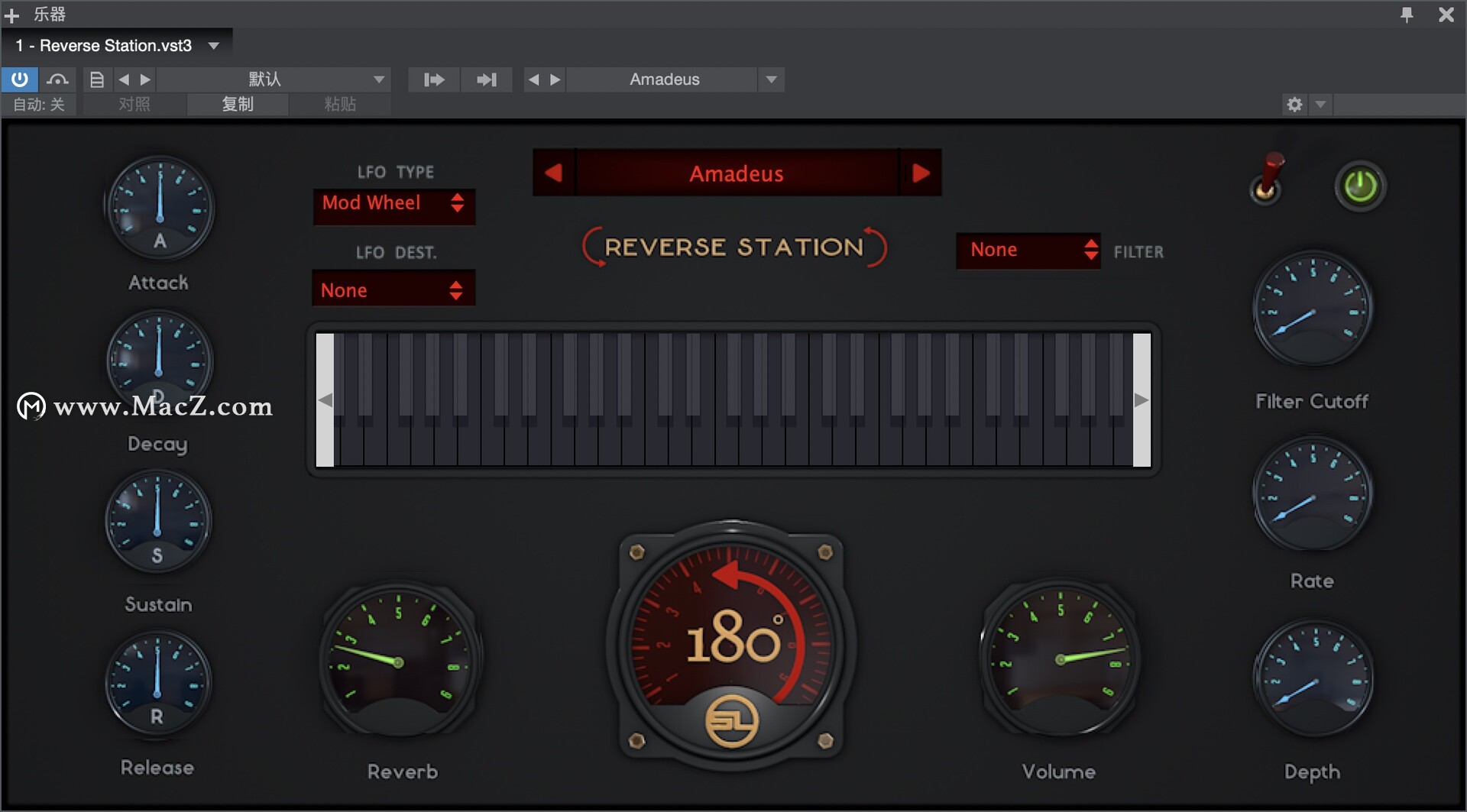The width and height of the screenshot is (1467, 812).
Task: Click the Volume gauge knob
Action: pyautogui.click(x=1060, y=658)
